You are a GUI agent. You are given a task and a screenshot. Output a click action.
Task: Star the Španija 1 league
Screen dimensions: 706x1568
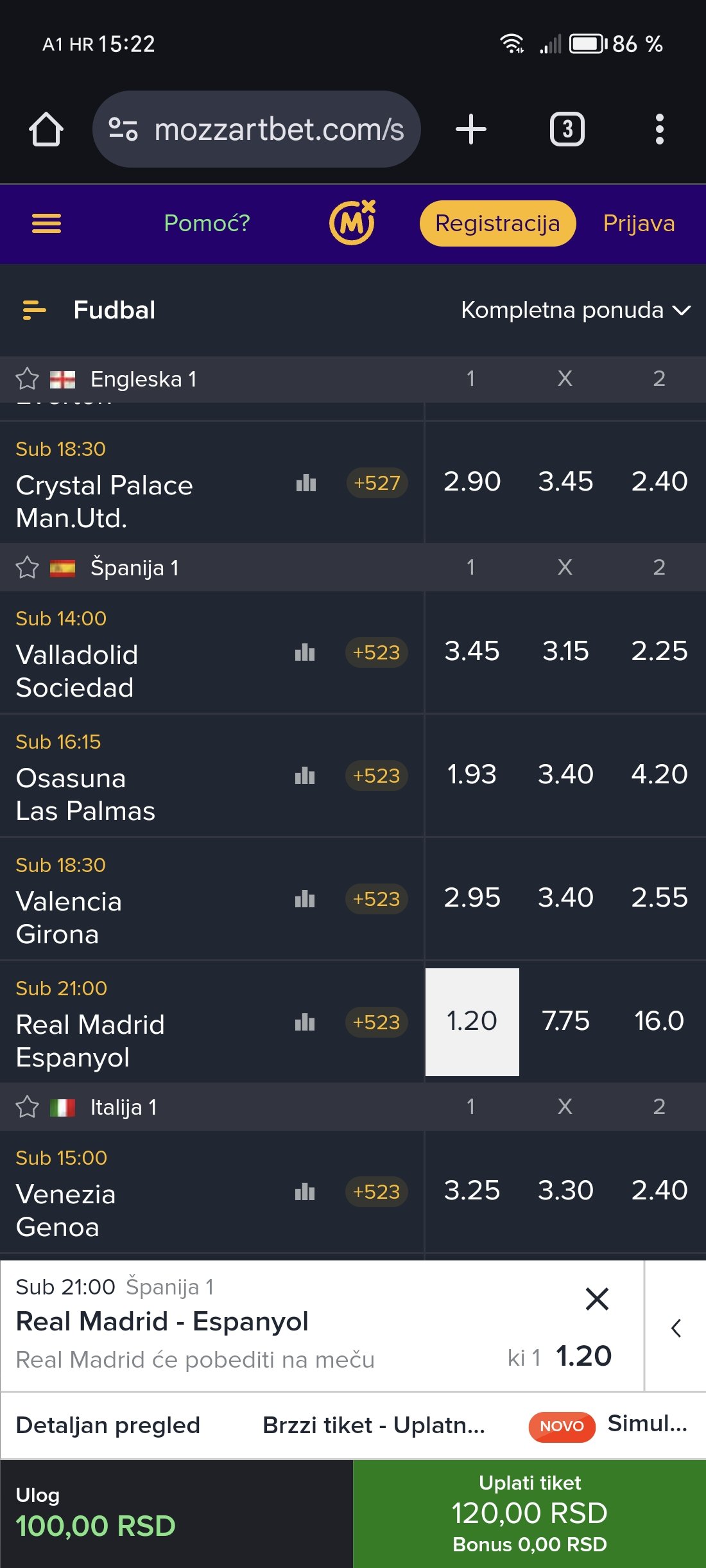click(27, 568)
